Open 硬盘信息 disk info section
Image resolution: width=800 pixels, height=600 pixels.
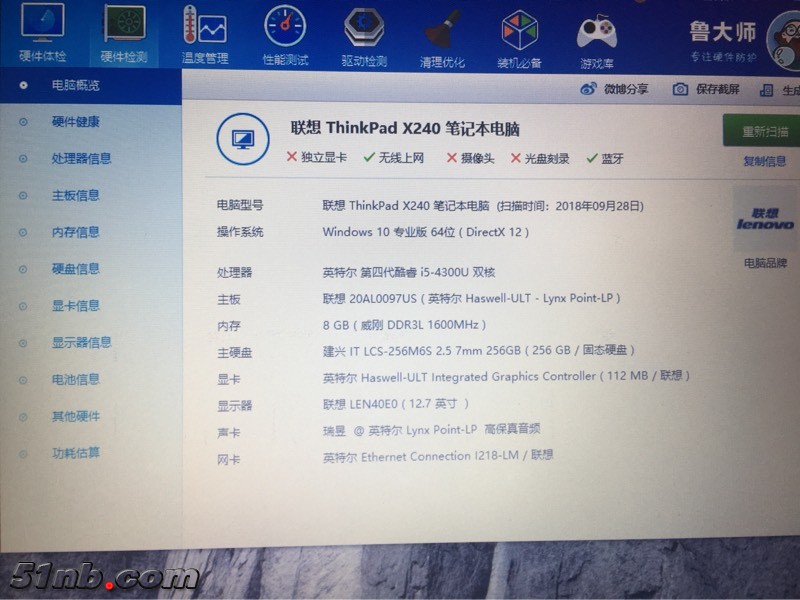pyautogui.click(x=76, y=268)
